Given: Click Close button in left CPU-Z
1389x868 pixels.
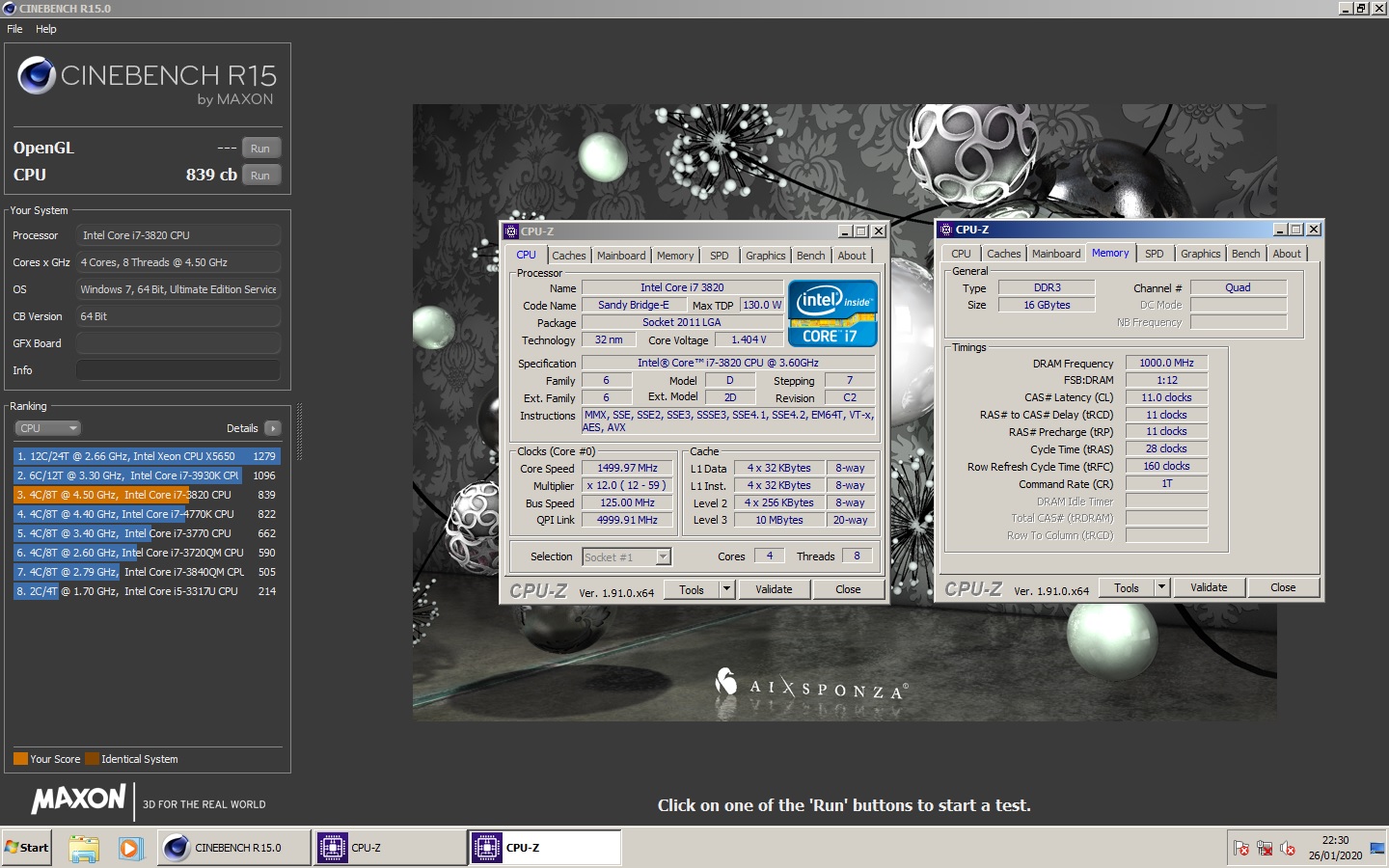Looking at the screenshot, I should 848,589.
